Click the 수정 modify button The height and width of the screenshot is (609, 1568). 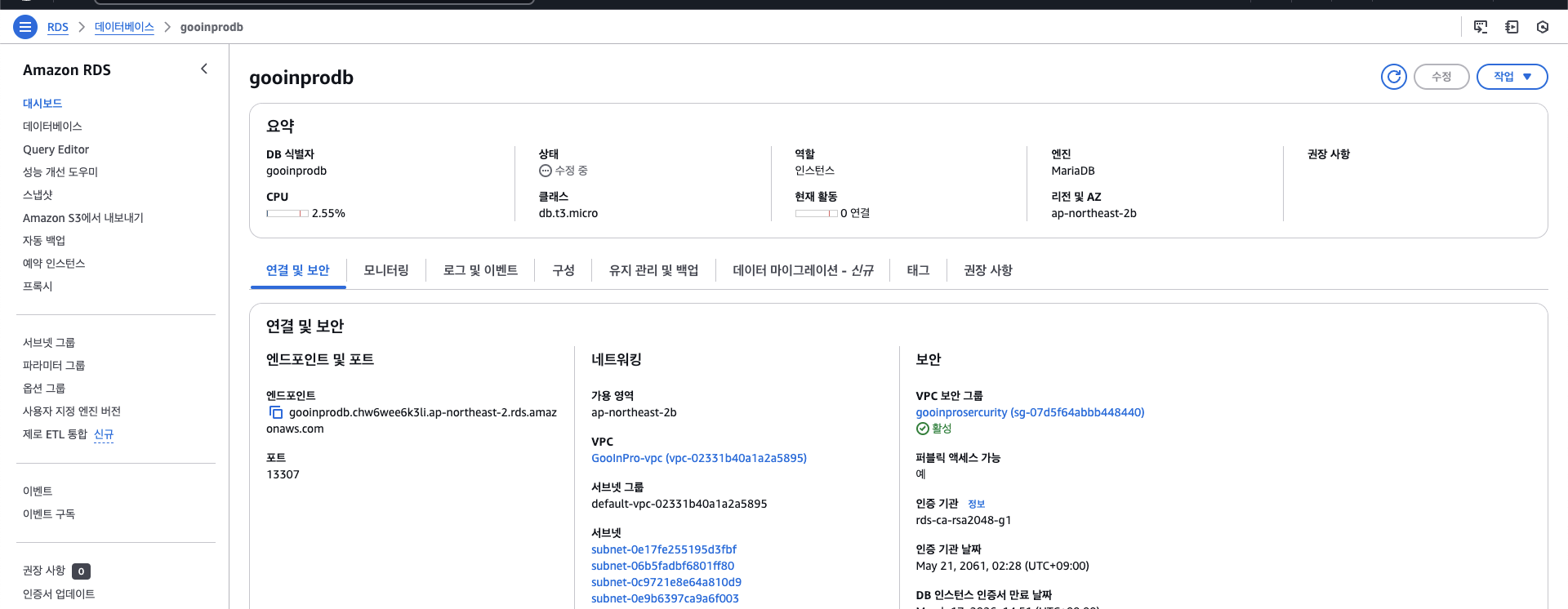pyautogui.click(x=1441, y=77)
